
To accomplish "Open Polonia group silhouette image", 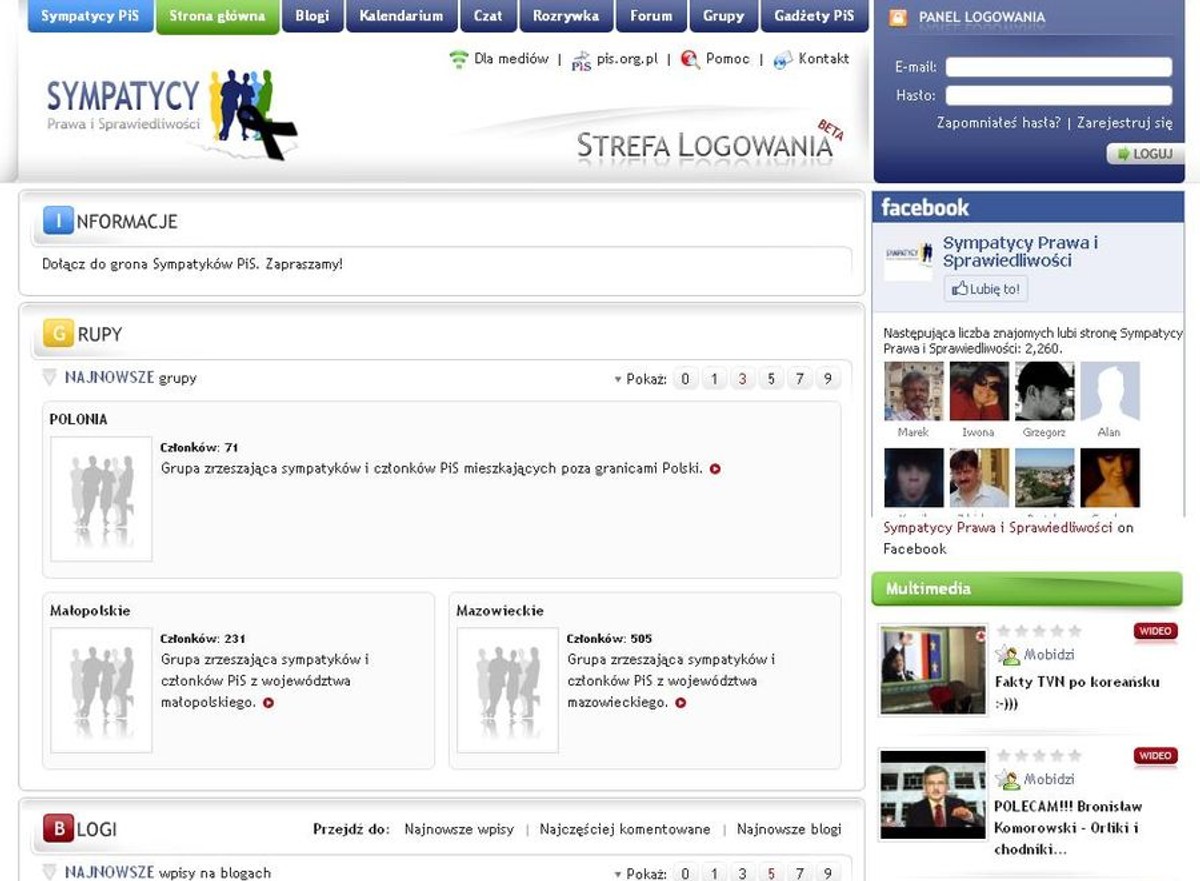I will point(101,499).
